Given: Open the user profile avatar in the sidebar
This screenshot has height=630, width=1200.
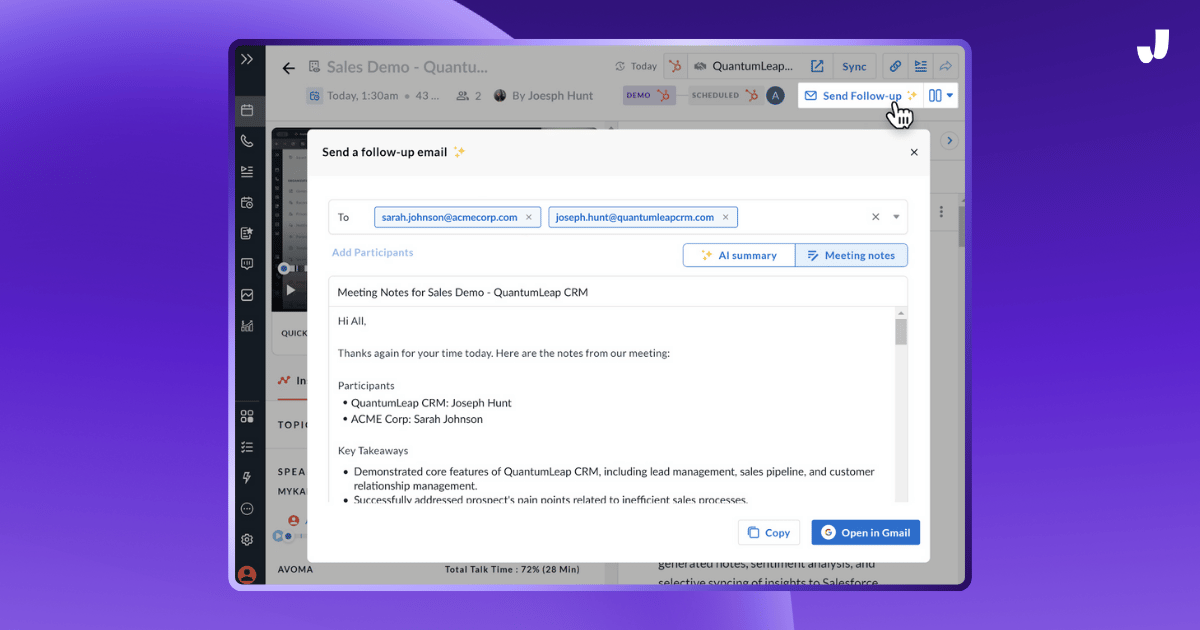Looking at the screenshot, I should tap(247, 574).
